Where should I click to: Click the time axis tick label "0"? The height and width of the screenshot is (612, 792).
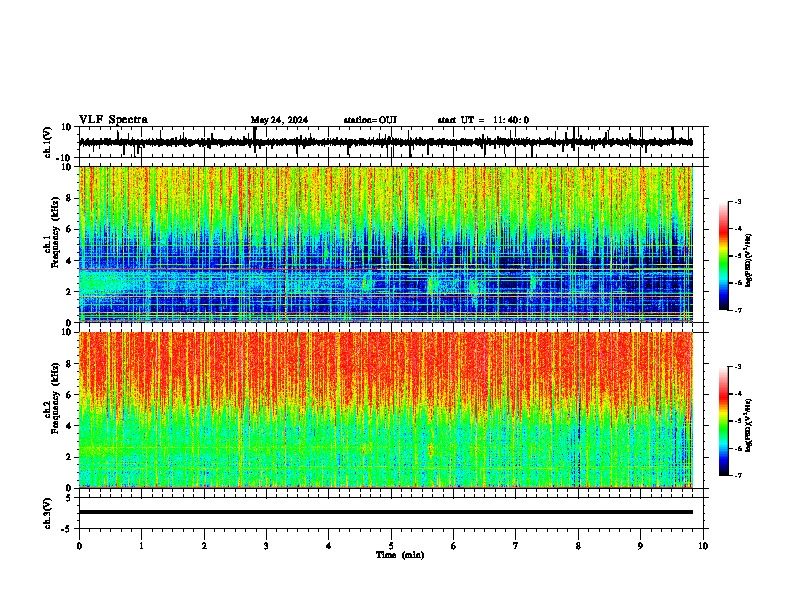click(79, 546)
